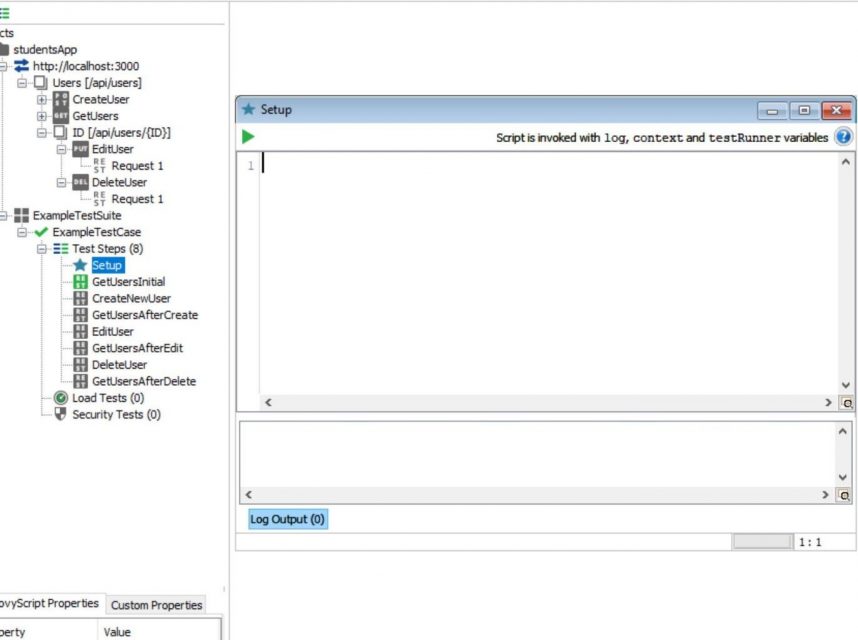
Task: Switch to the Custom Properties tab
Action: [x=156, y=605]
